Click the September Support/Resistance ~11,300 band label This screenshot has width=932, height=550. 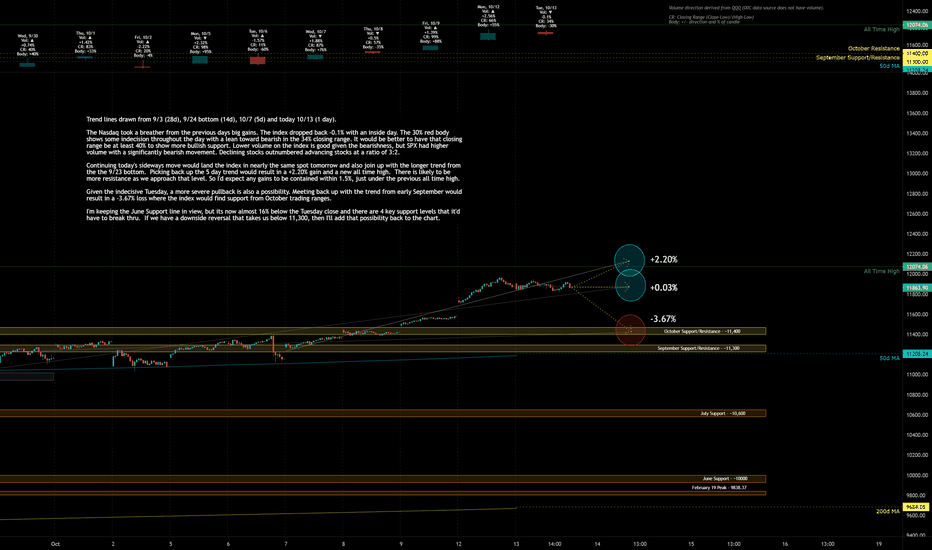pos(698,348)
